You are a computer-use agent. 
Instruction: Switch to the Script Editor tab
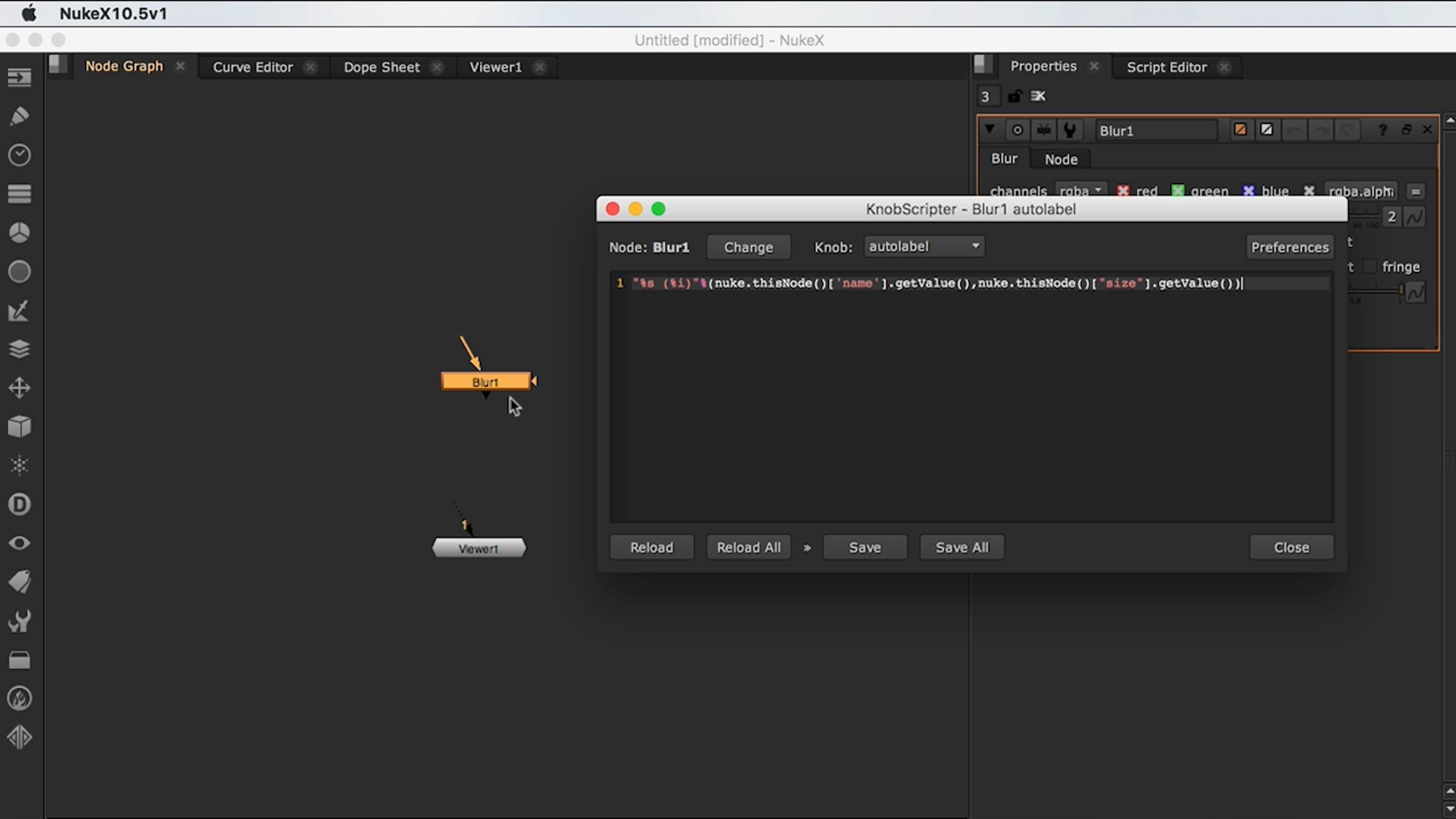pos(1167,67)
